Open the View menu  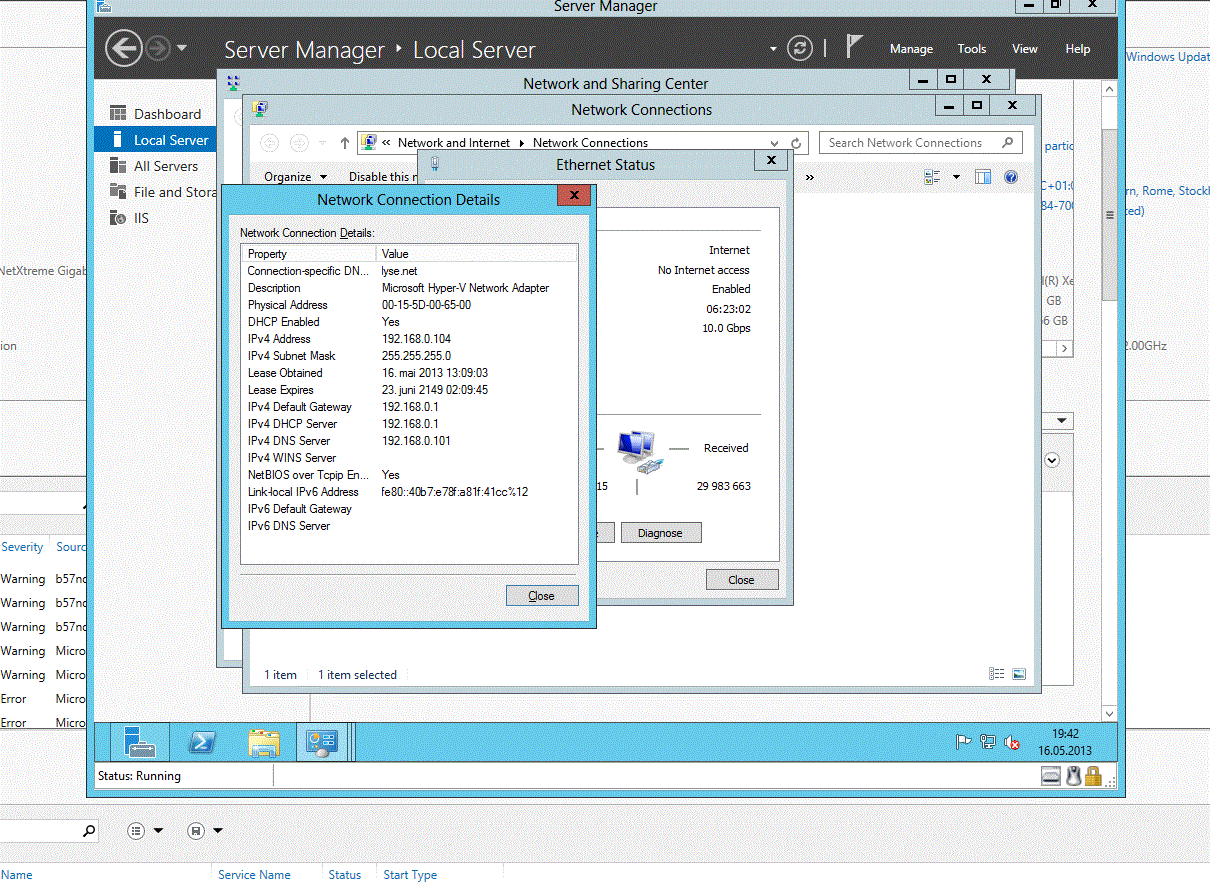pyautogui.click(x=1025, y=49)
